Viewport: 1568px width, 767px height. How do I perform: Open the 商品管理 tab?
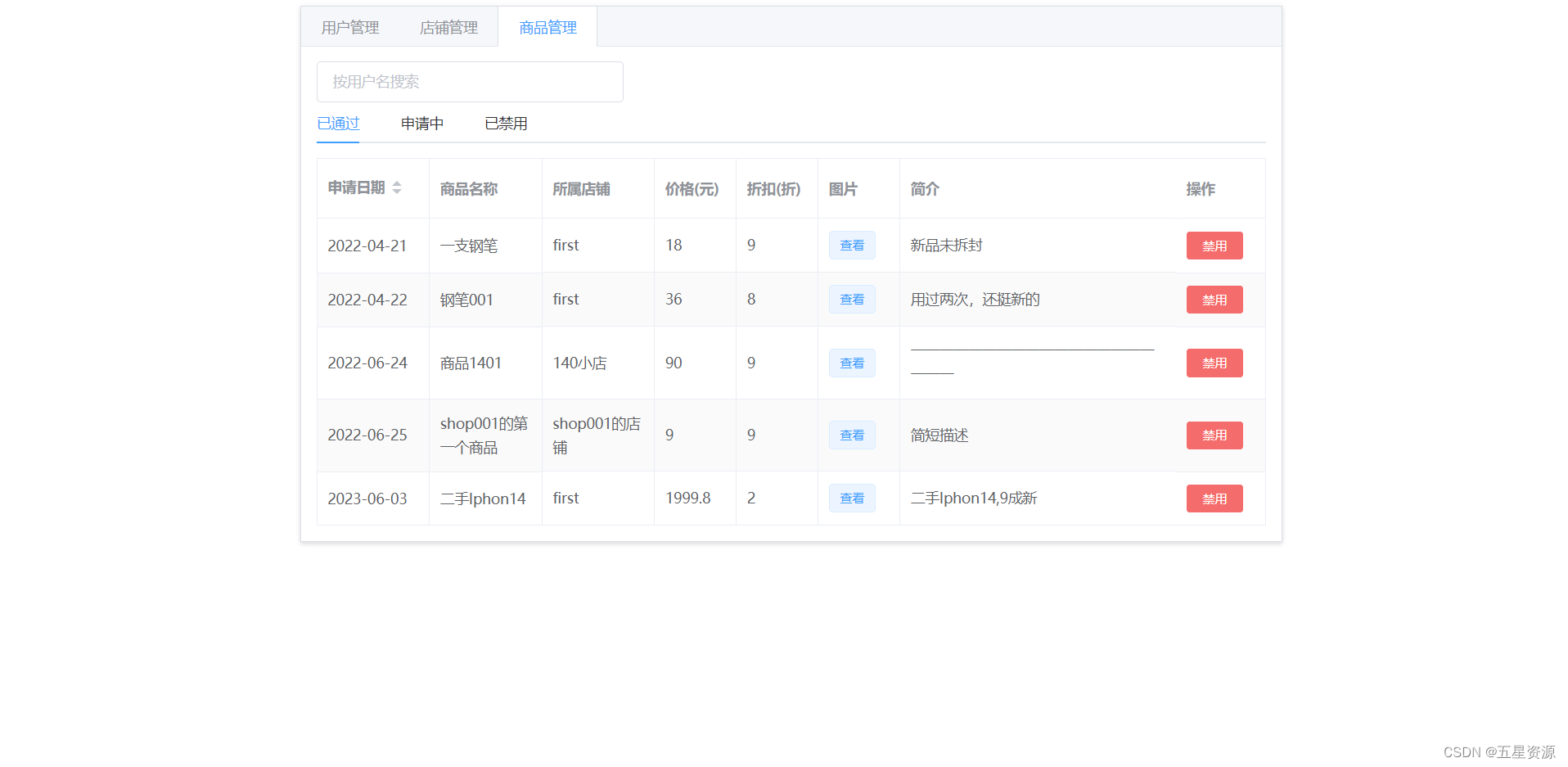coord(547,27)
